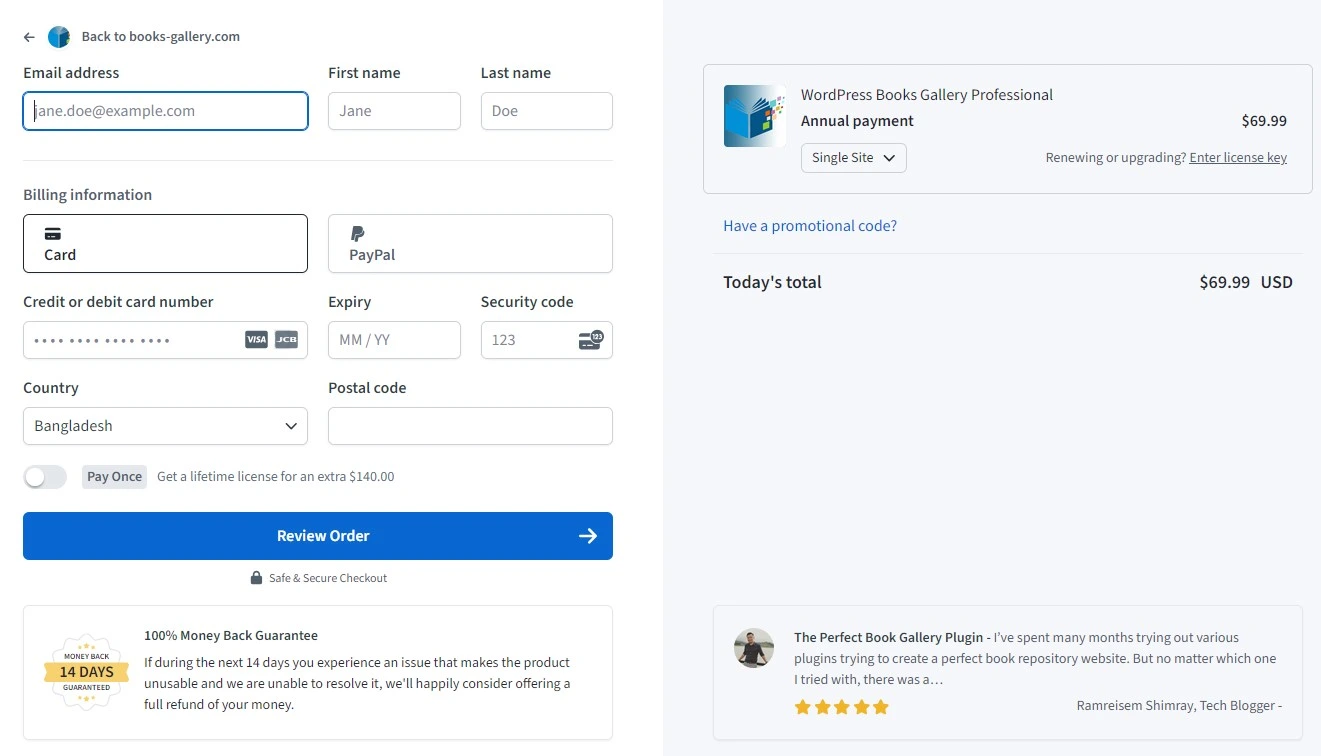This screenshot has height=756, width=1321.
Task: Click the JCB card icon
Action: click(287, 340)
